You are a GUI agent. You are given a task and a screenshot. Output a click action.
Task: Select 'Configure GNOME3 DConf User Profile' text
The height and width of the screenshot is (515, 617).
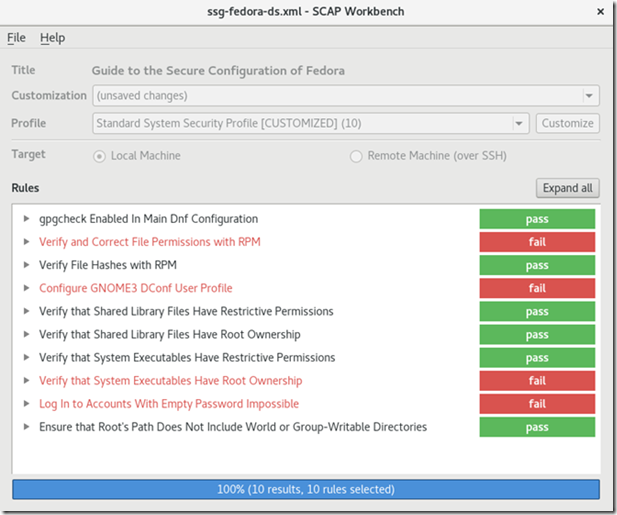pos(135,288)
